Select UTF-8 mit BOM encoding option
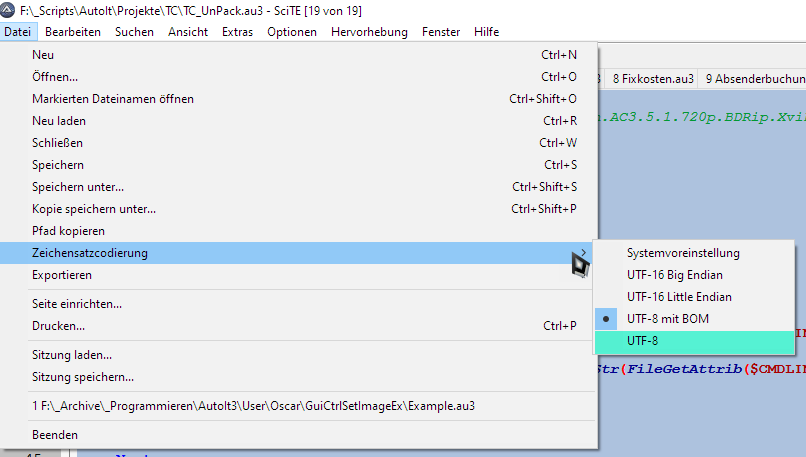 tap(670, 319)
